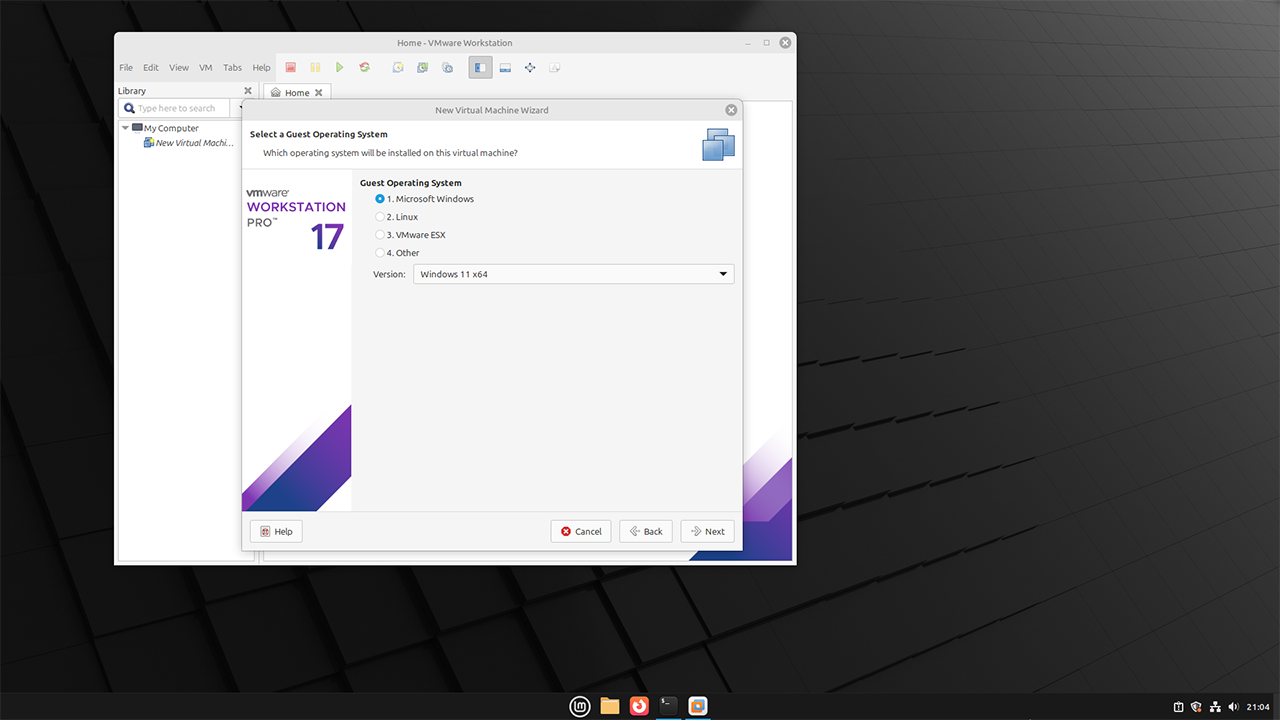Open the Linux Mint start menu
The height and width of the screenshot is (720, 1280).
(x=580, y=706)
